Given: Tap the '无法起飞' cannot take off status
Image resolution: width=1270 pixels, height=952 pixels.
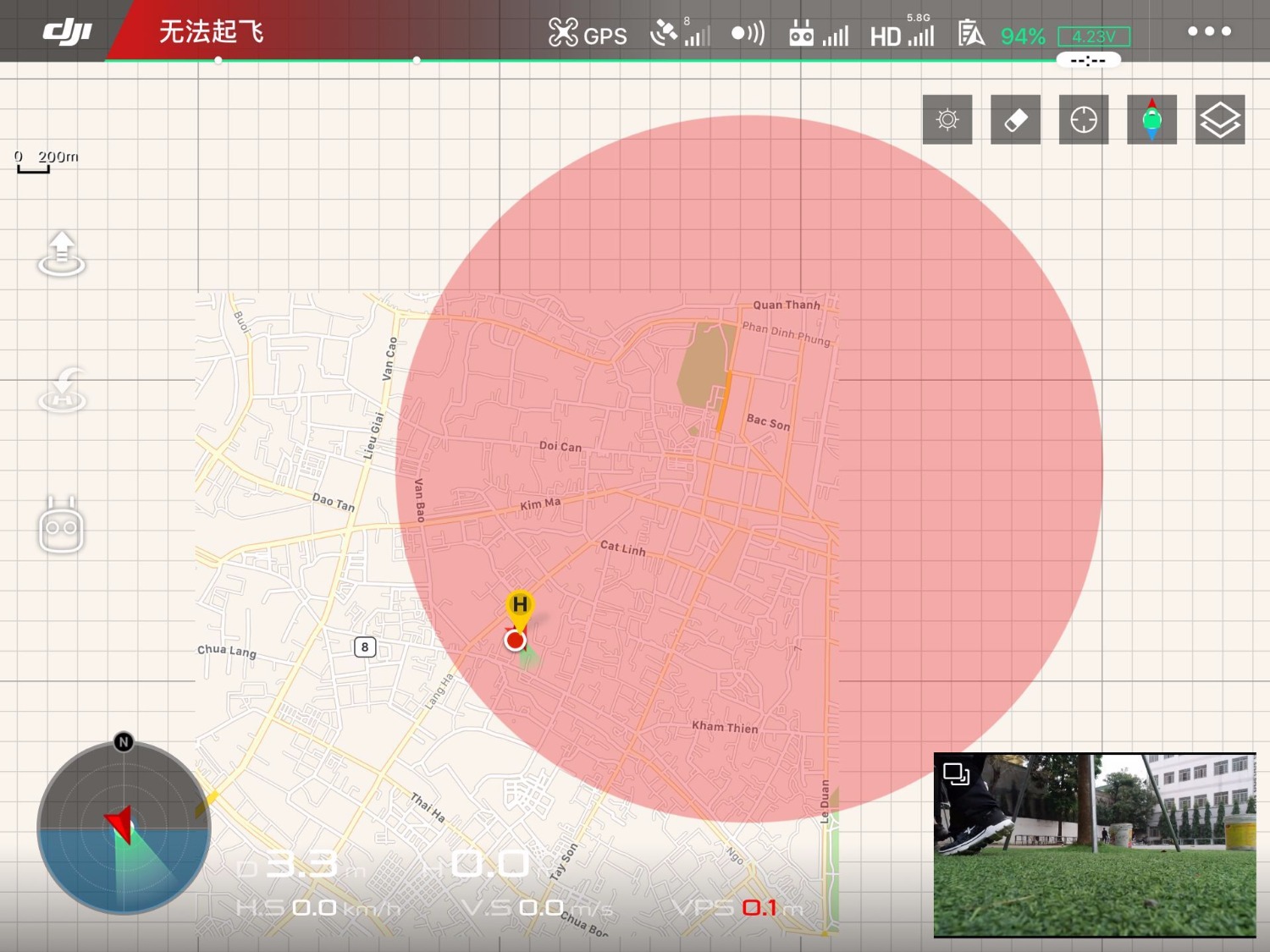Looking at the screenshot, I should tap(212, 32).
